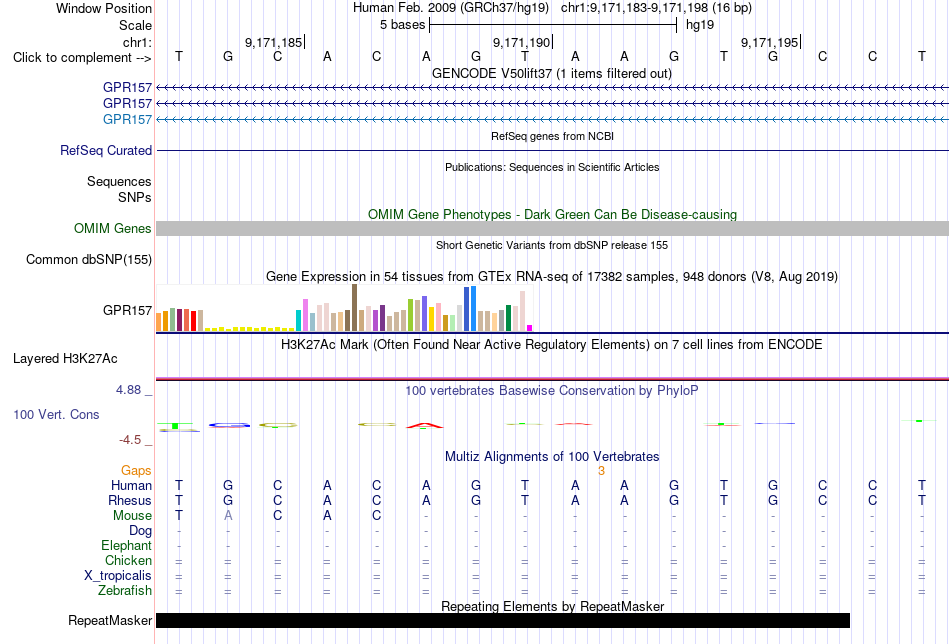950x644 pixels.
Task: Click the blue ring PhyloP conservation glyph
Action: pos(230,425)
